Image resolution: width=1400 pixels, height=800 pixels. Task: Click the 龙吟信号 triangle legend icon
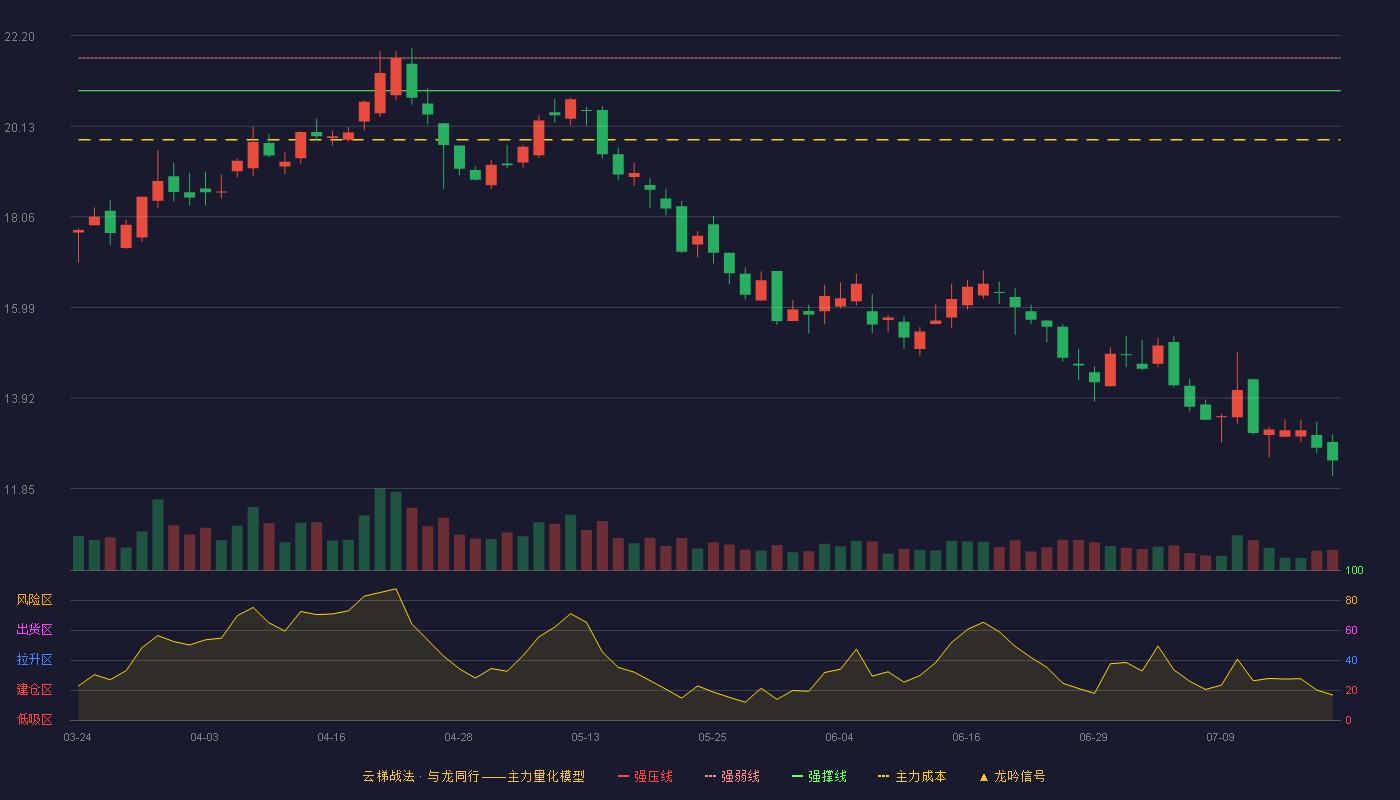pos(984,777)
